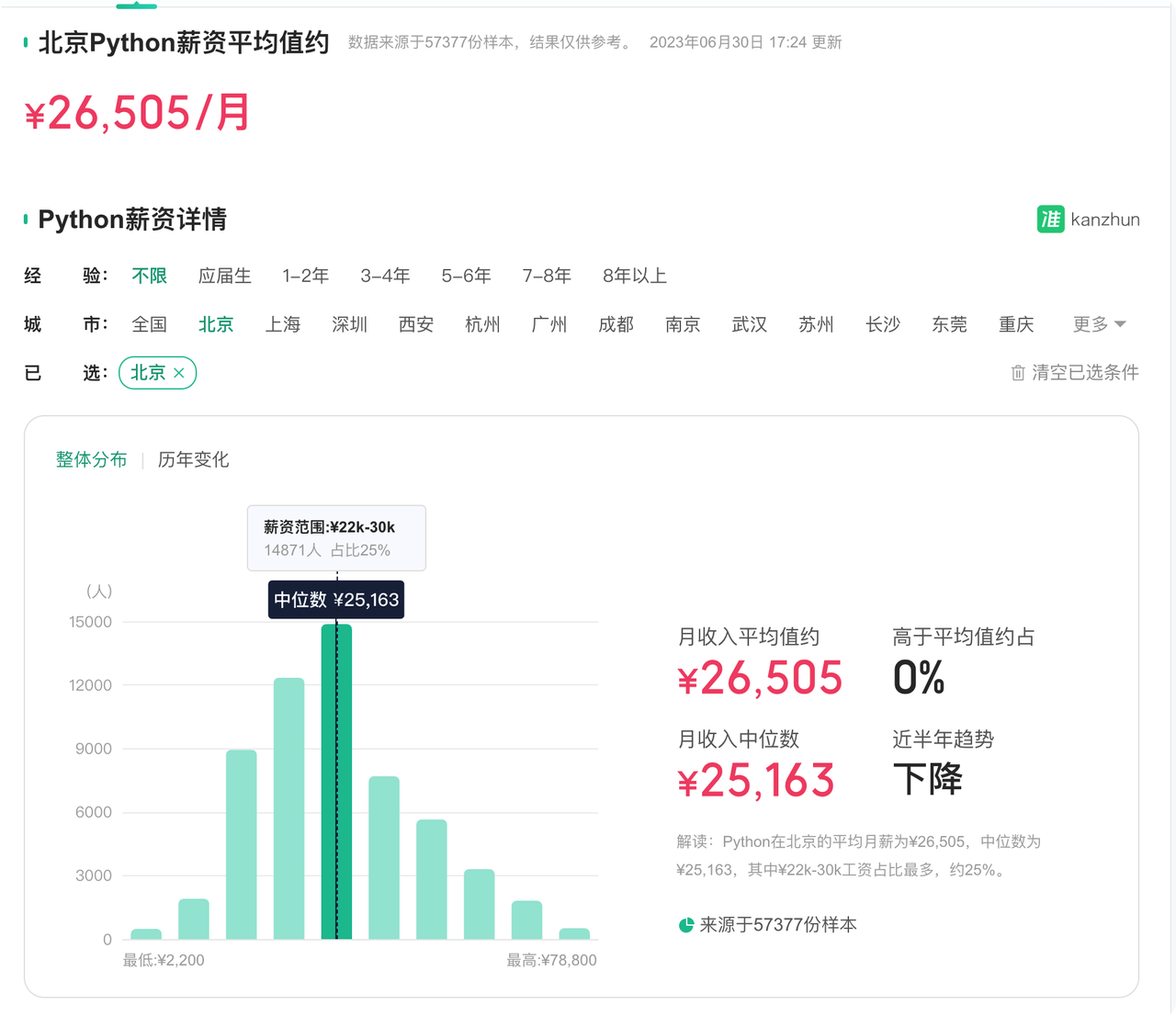This screenshot has width=1176, height=1016.
Task: Click the ¥26,505/月 headline figure
Action: pyautogui.click(x=137, y=113)
